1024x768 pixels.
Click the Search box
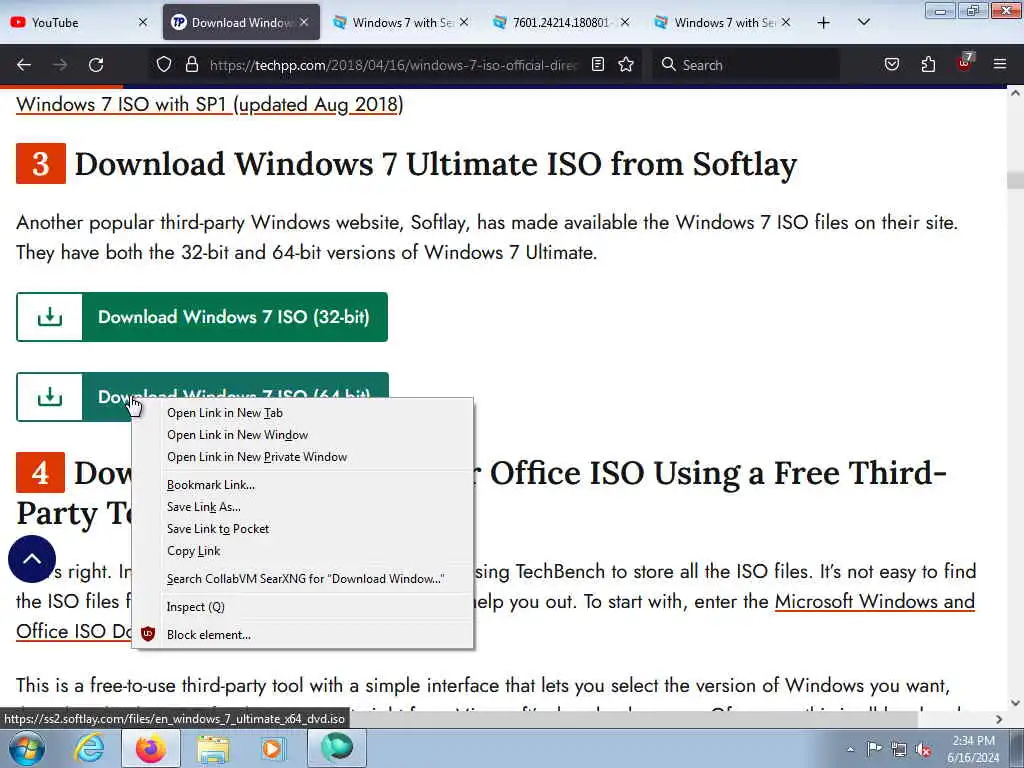tap(746, 65)
